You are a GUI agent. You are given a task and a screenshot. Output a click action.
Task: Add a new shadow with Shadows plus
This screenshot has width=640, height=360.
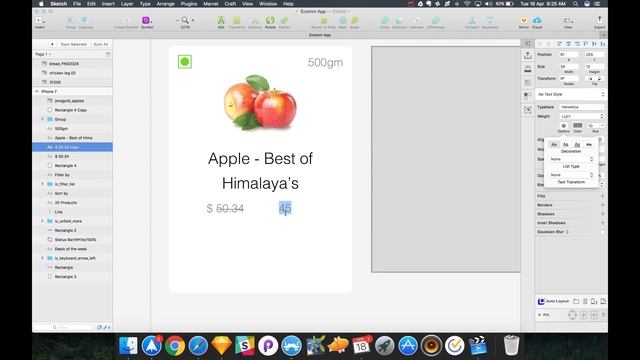click(602, 214)
